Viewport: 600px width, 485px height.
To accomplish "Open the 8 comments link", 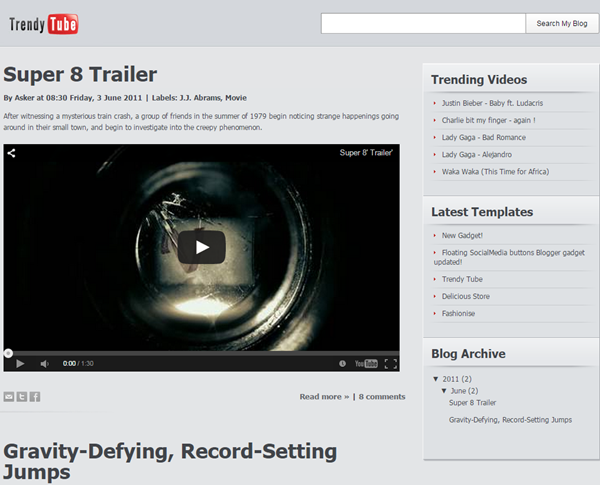I will (382, 397).
